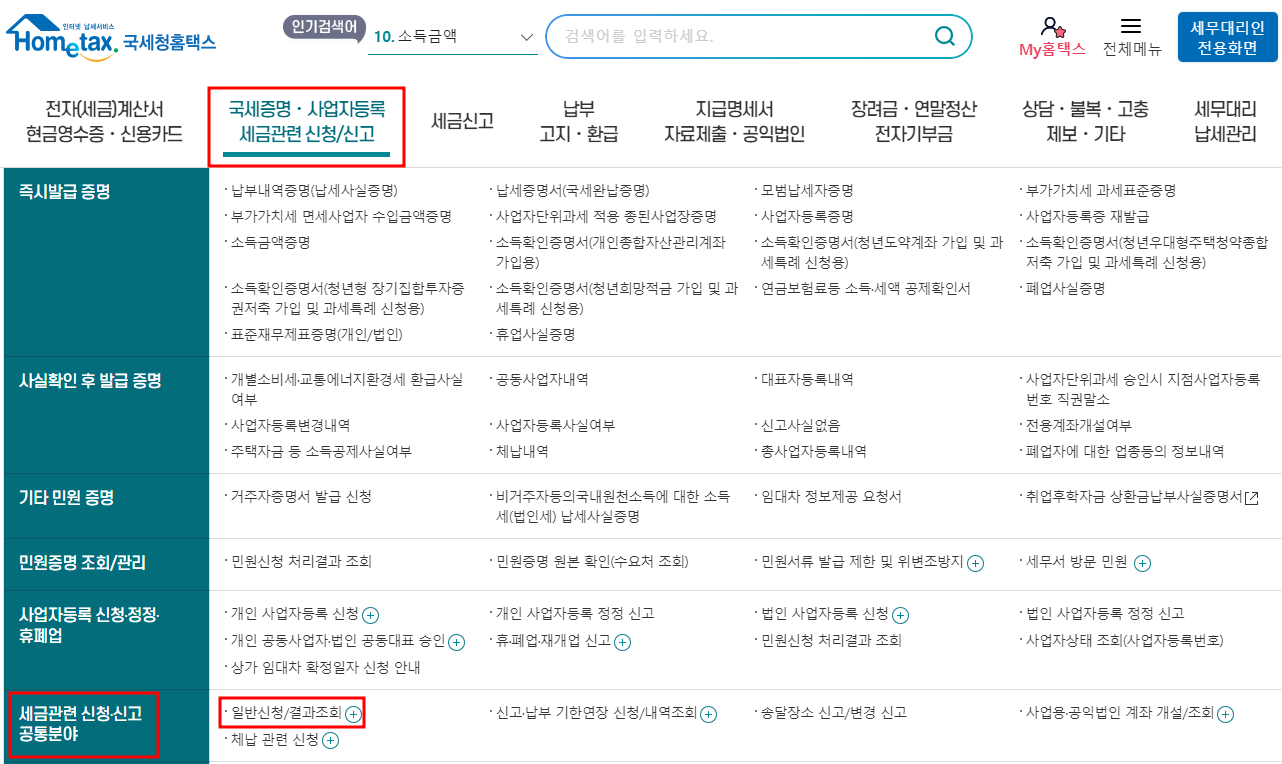Open 상담·불복·고충 제보·기타 menu
This screenshot has height=764, width=1282.
(x=1085, y=122)
